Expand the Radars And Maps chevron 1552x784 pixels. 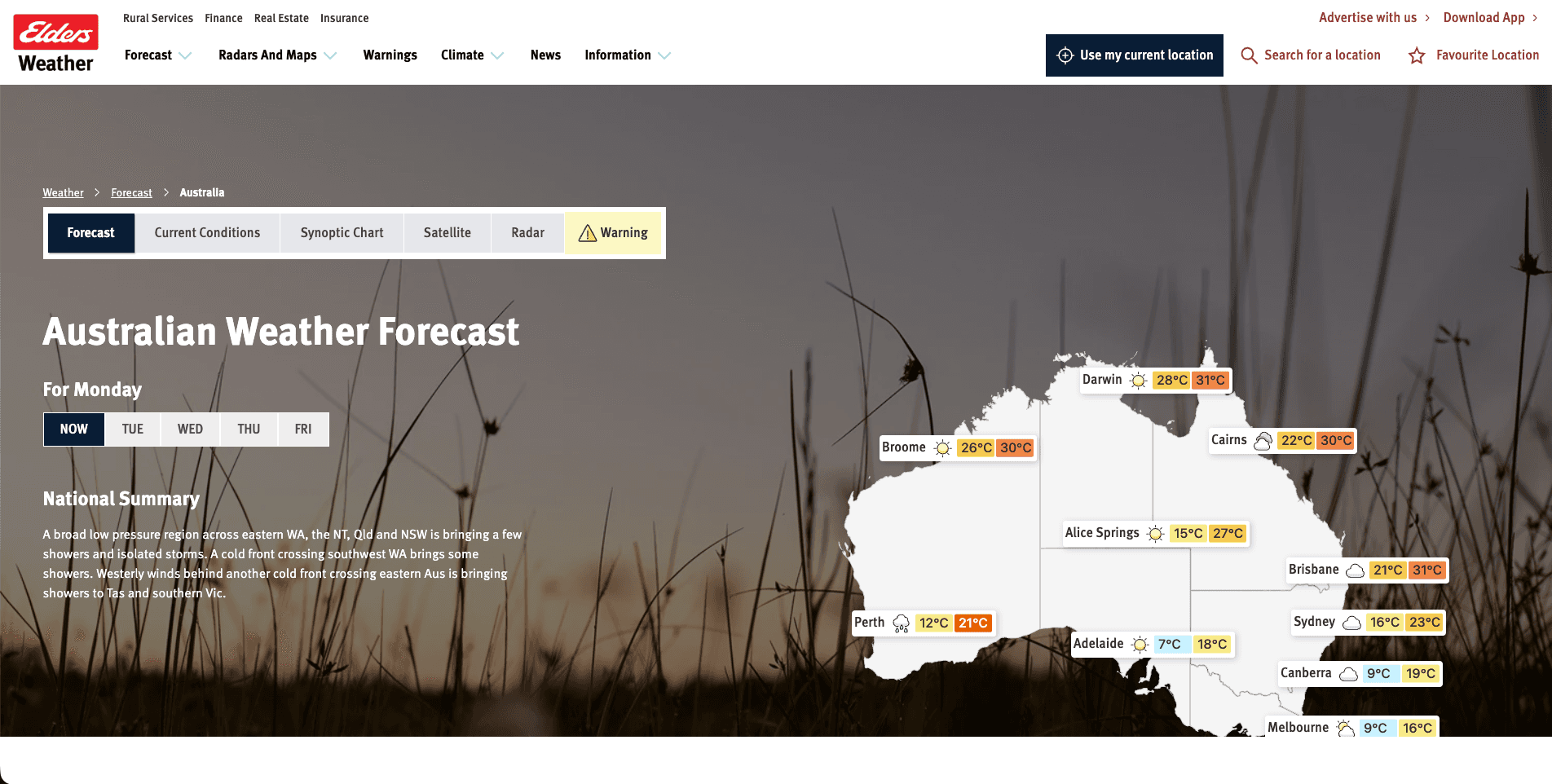click(330, 55)
